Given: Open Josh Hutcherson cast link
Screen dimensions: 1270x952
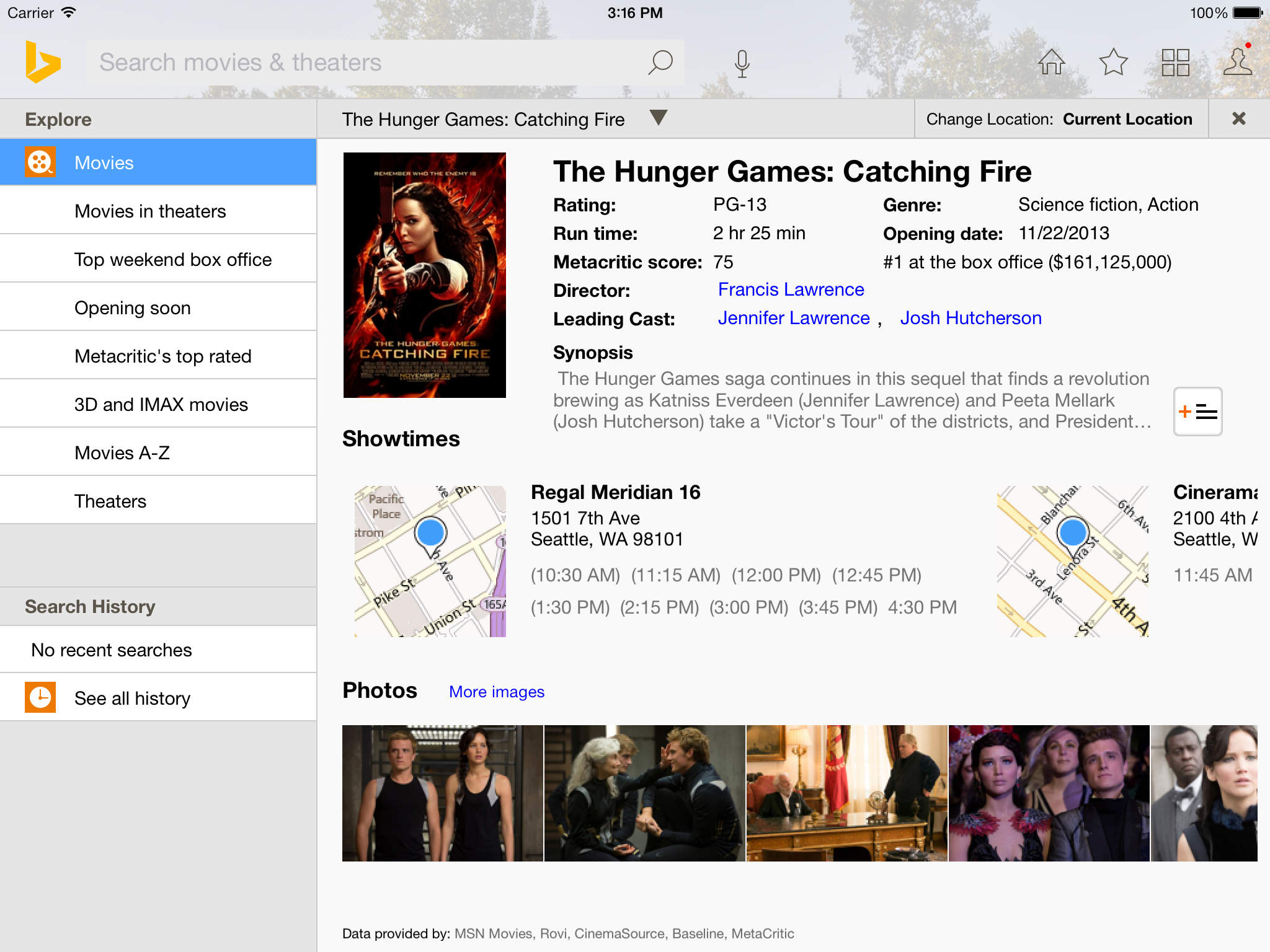Looking at the screenshot, I should tap(970, 318).
